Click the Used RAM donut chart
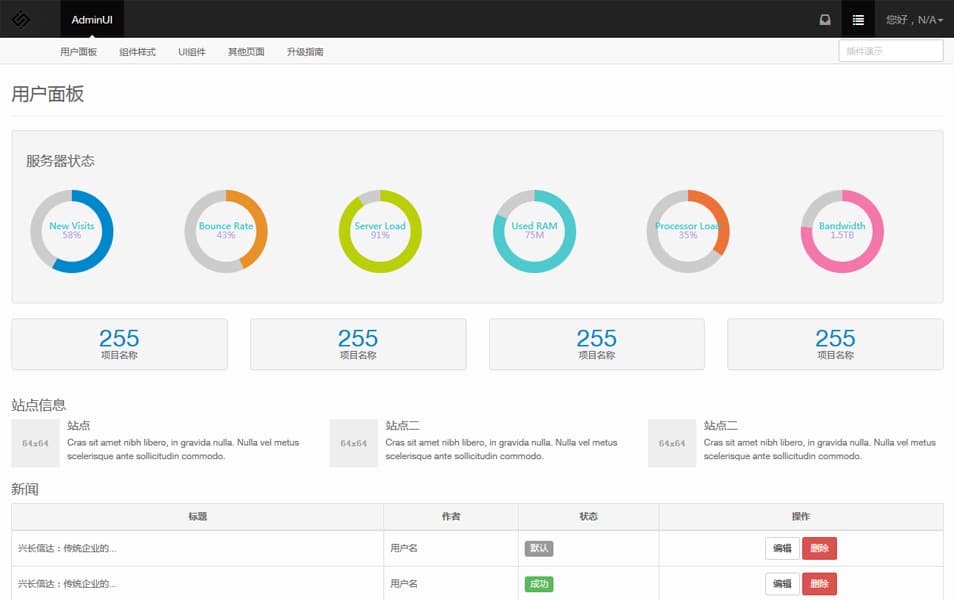 pyautogui.click(x=533, y=231)
